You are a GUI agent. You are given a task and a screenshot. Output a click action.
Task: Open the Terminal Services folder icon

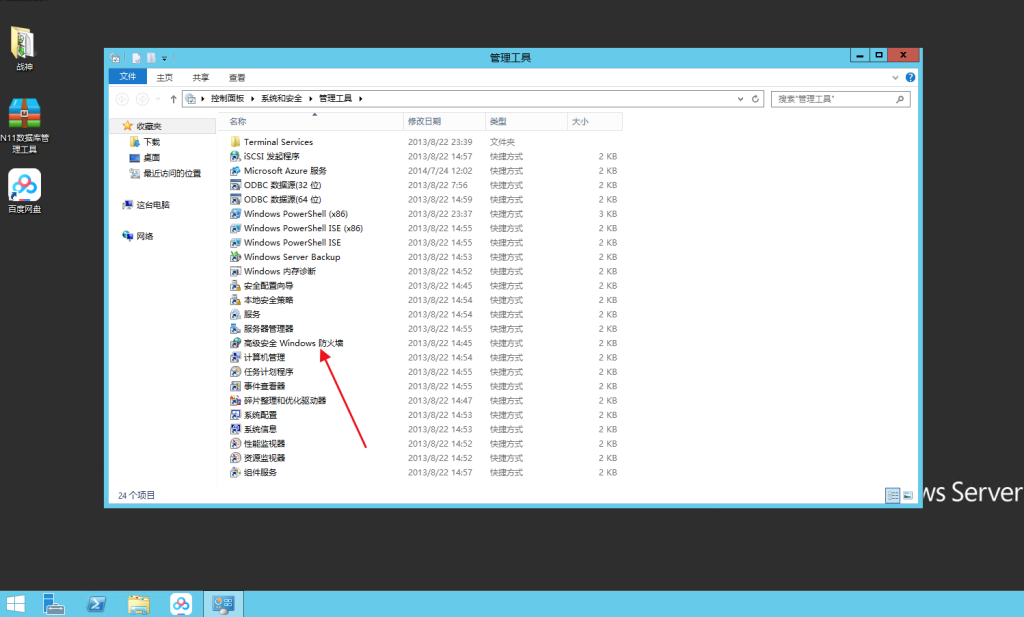235,142
